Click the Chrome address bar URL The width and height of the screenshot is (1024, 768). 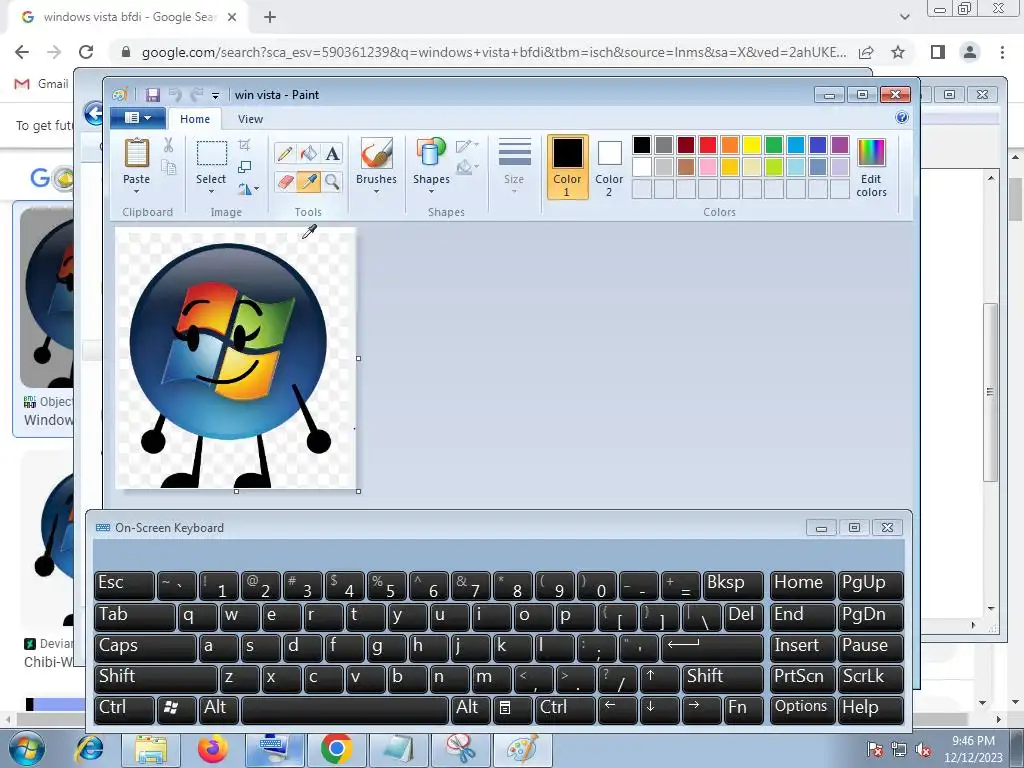(x=494, y=52)
